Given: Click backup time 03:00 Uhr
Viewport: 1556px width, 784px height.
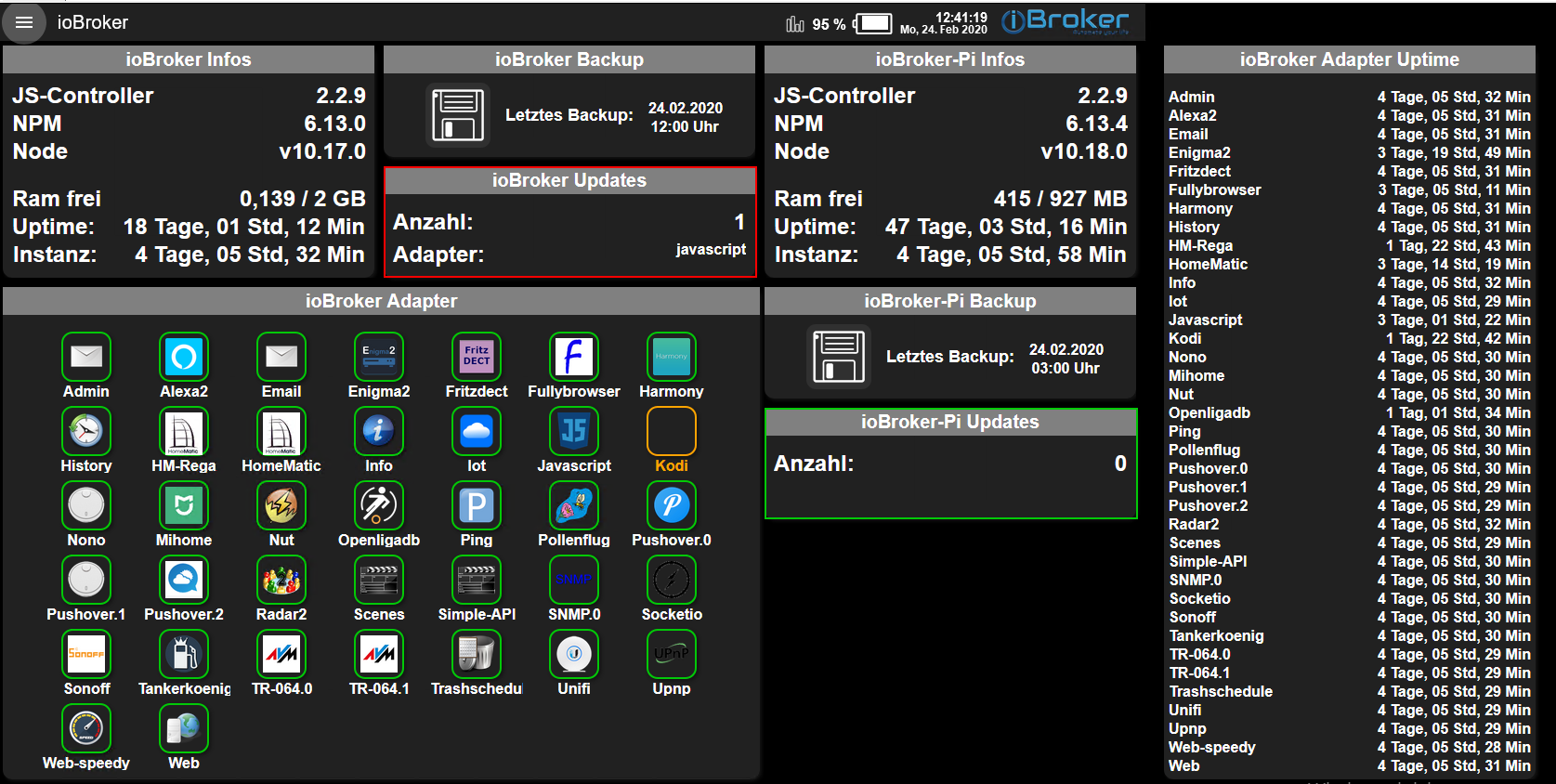Looking at the screenshot, I should (x=1066, y=368).
